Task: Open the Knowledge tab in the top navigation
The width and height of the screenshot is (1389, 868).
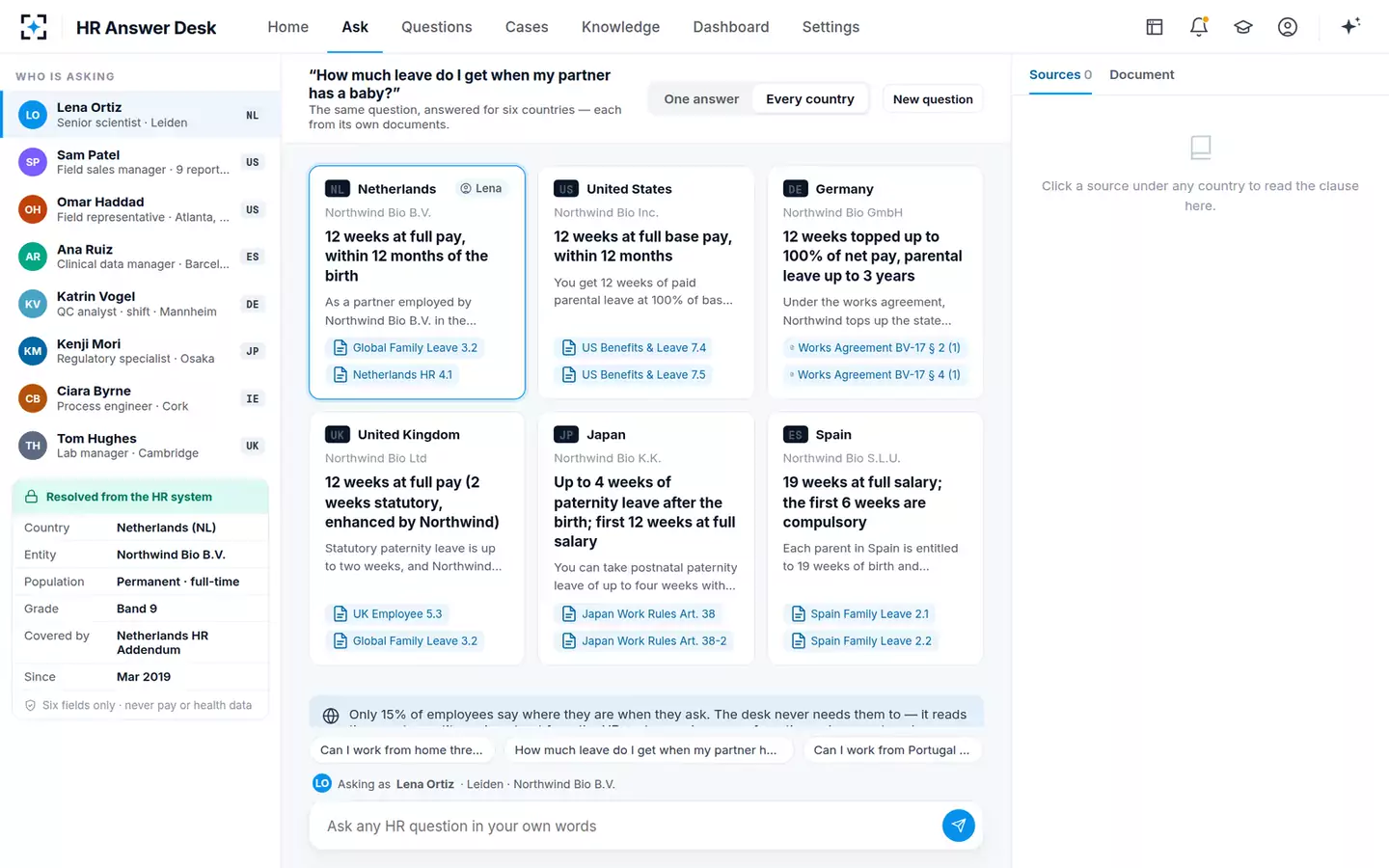Action: (x=620, y=27)
